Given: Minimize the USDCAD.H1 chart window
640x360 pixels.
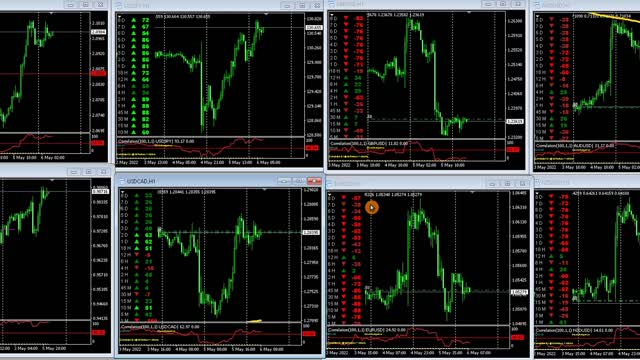Looking at the screenshot, I should point(284,181).
